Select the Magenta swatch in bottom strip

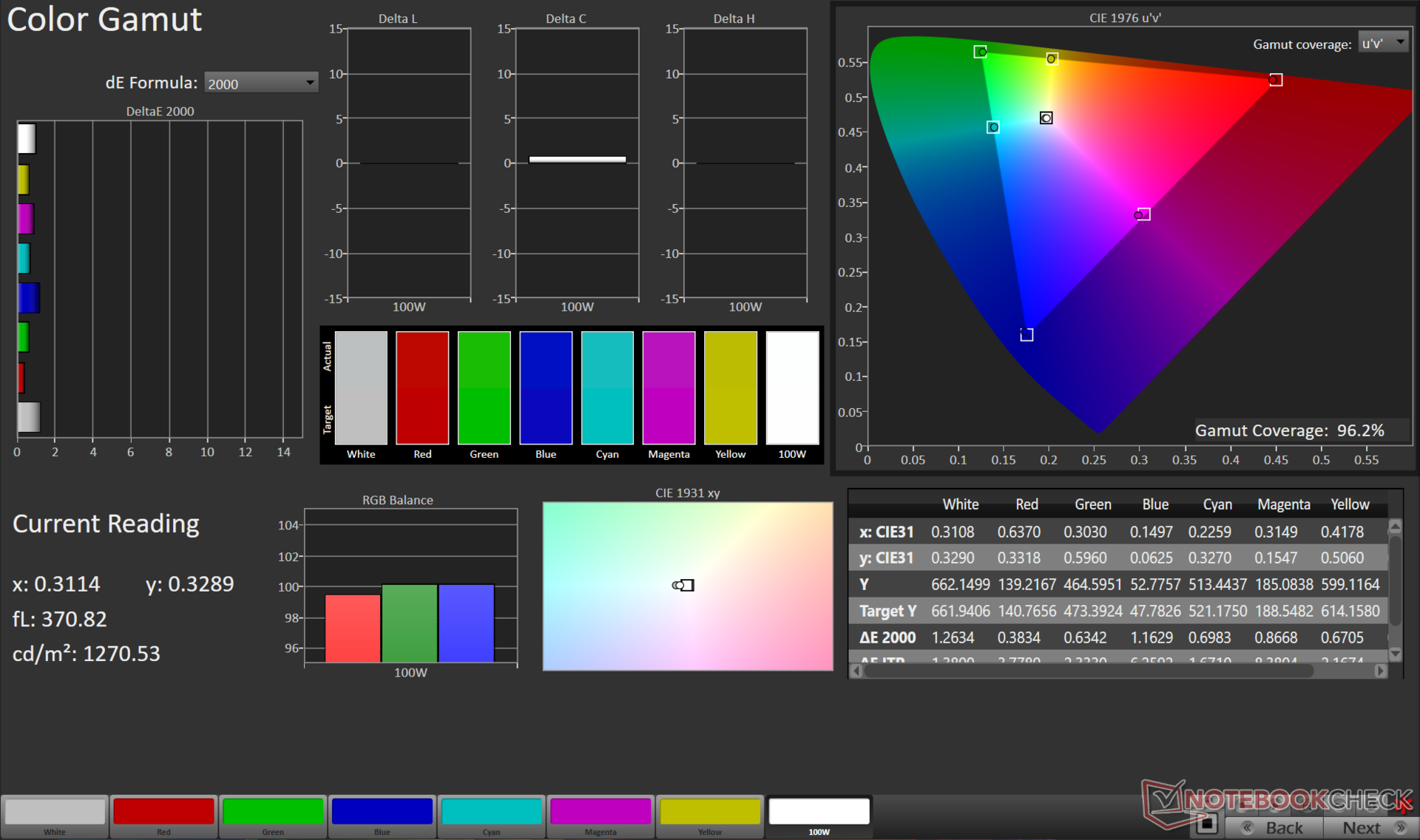click(x=601, y=812)
